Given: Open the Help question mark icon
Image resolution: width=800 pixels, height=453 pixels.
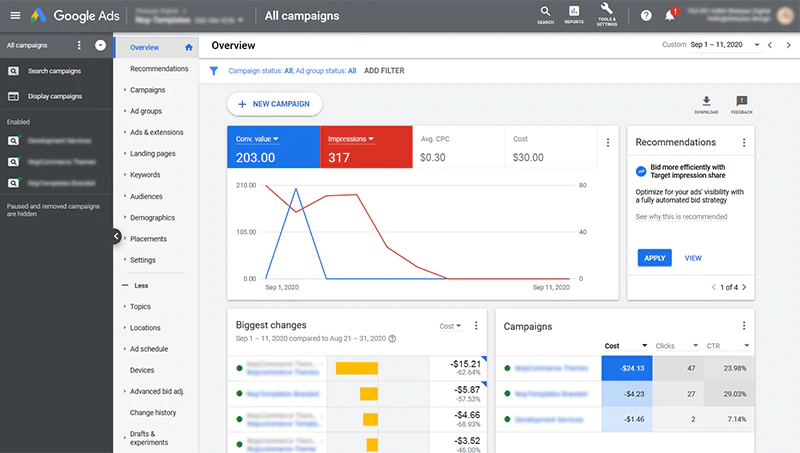Looking at the screenshot, I should (645, 16).
